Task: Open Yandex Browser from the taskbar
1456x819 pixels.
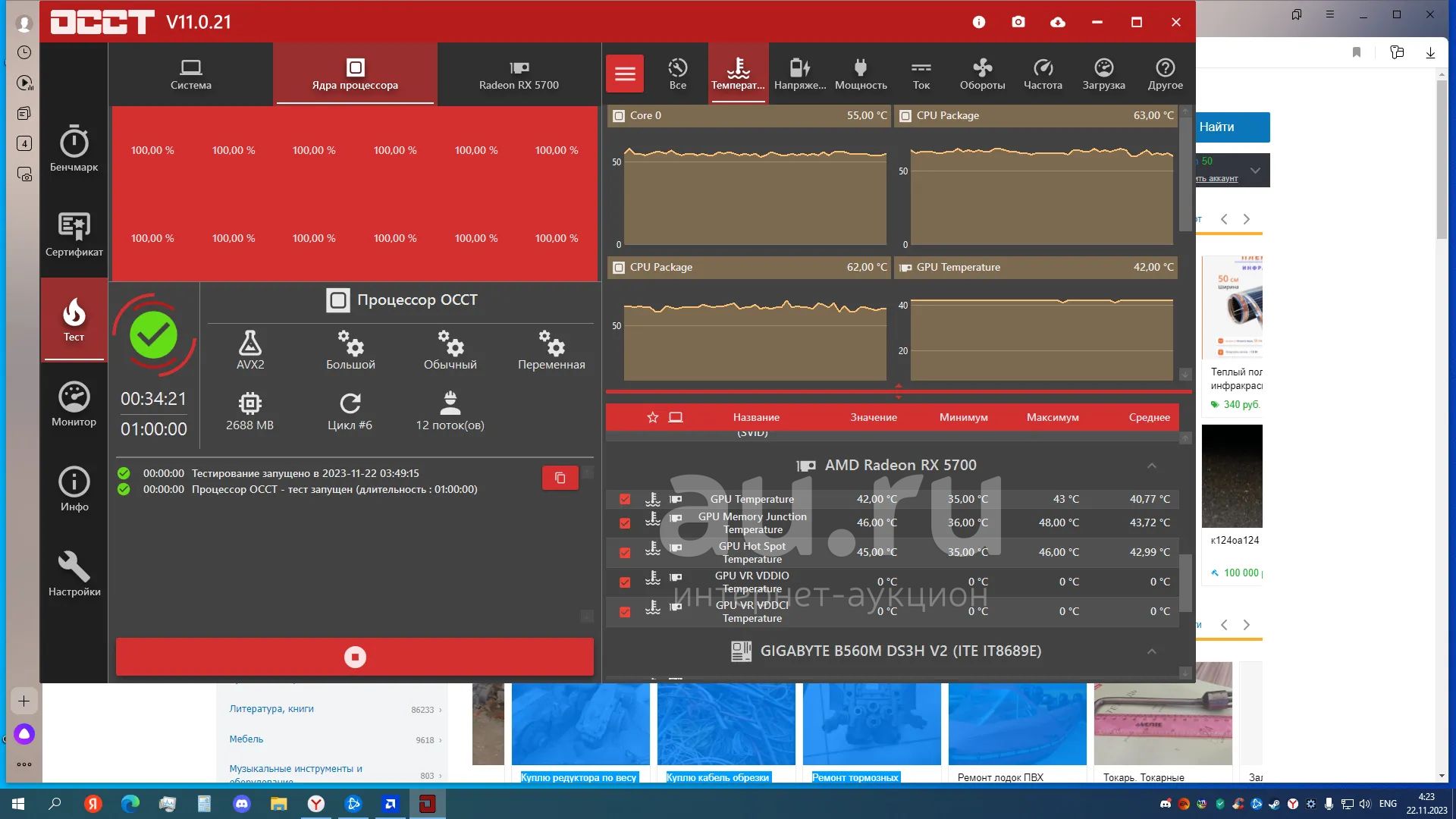Action: click(x=316, y=804)
